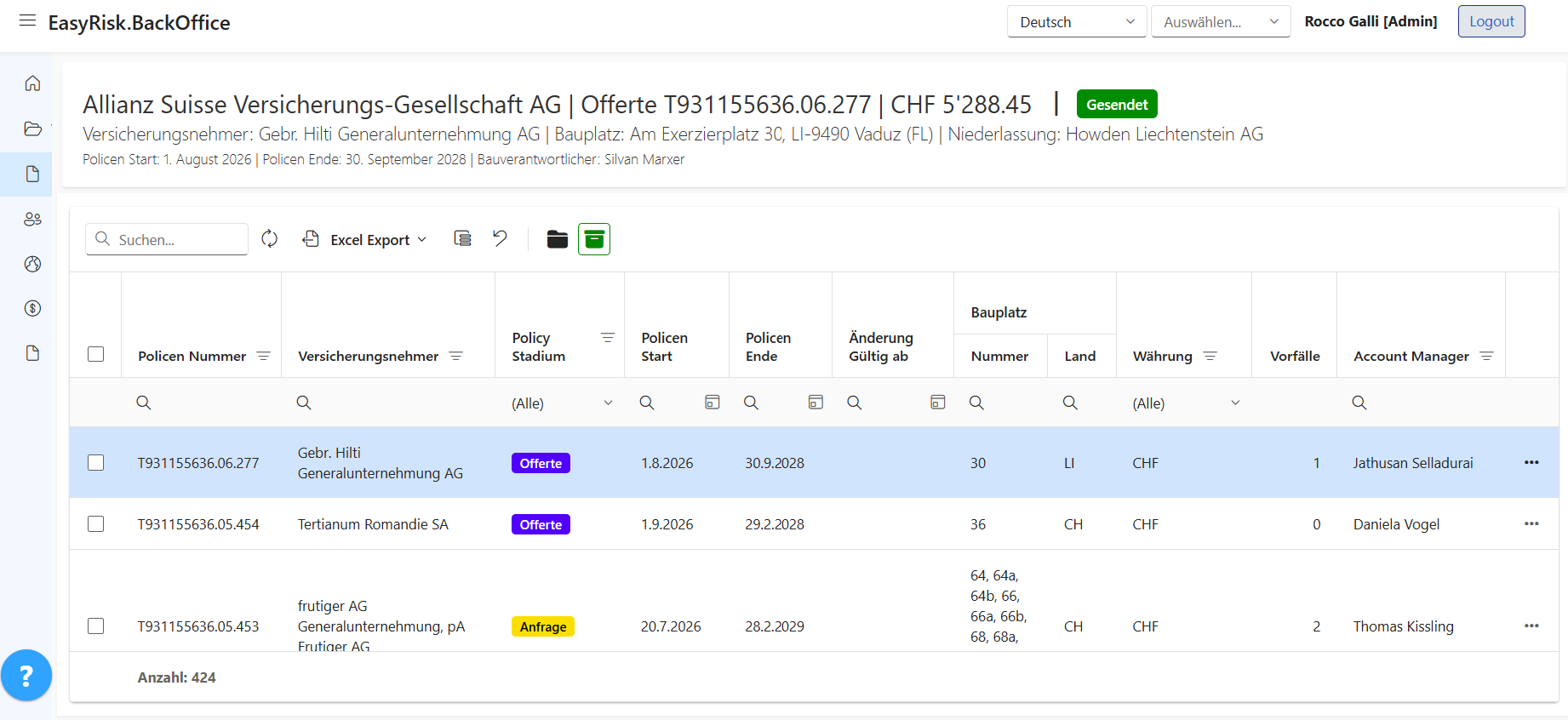
Task: Click the Logout button
Action: (x=1491, y=21)
